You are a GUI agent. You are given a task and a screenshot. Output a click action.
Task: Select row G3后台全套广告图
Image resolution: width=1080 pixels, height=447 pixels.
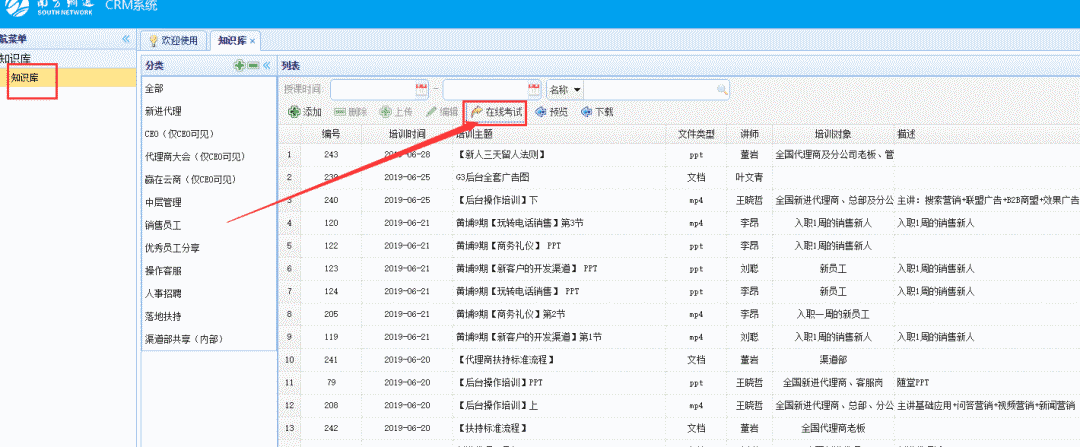coord(678,178)
